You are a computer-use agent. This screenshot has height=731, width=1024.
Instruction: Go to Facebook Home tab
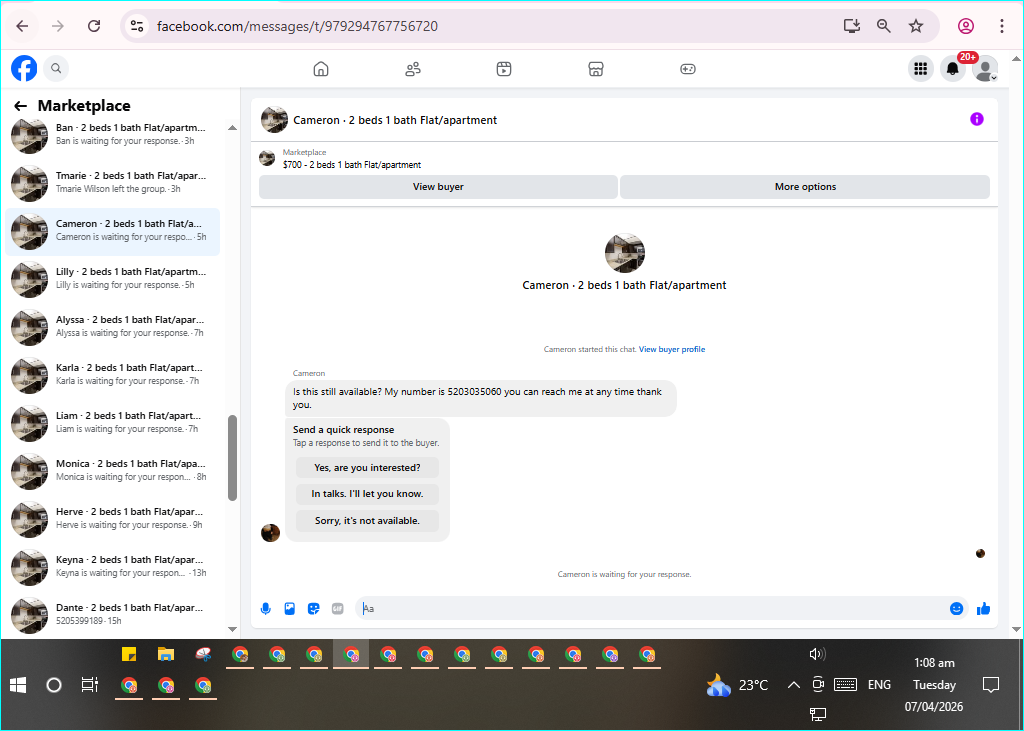click(x=321, y=69)
